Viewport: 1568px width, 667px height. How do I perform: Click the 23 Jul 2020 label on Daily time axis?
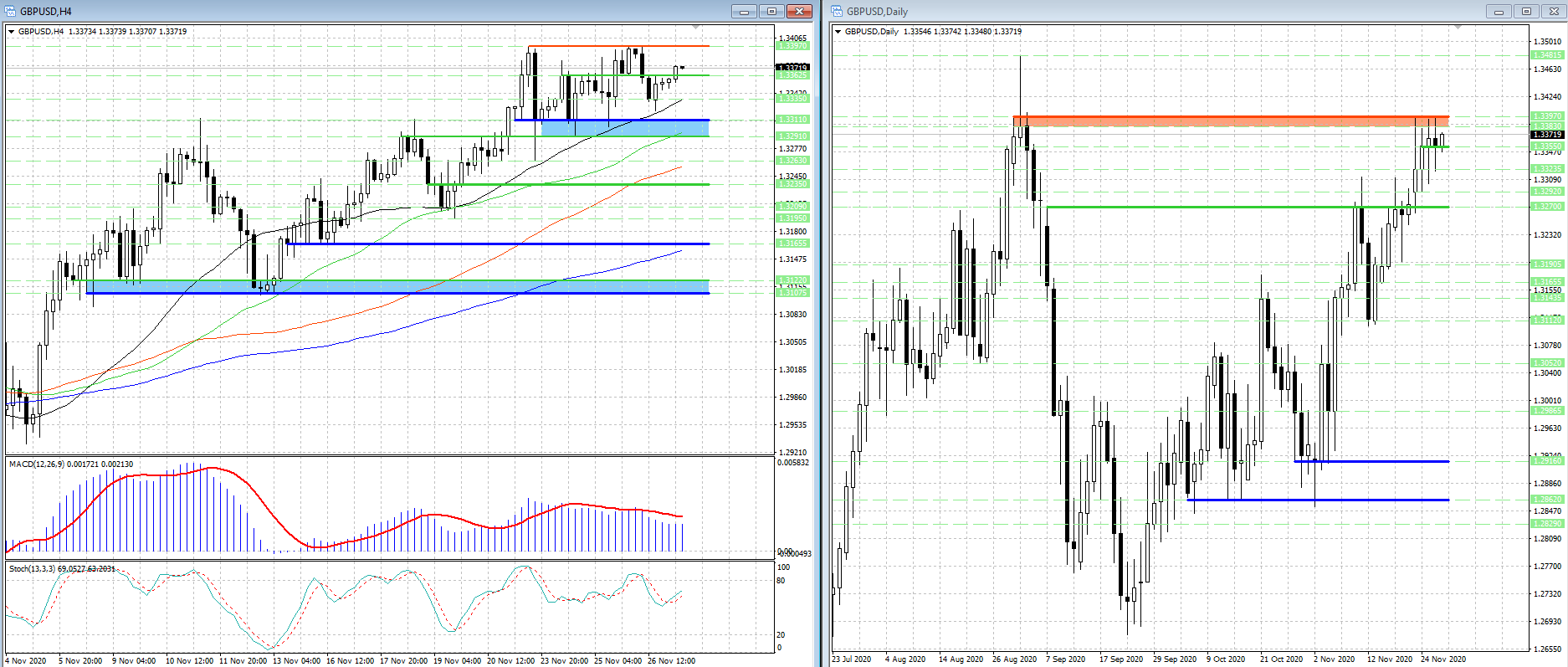pyautogui.click(x=851, y=659)
